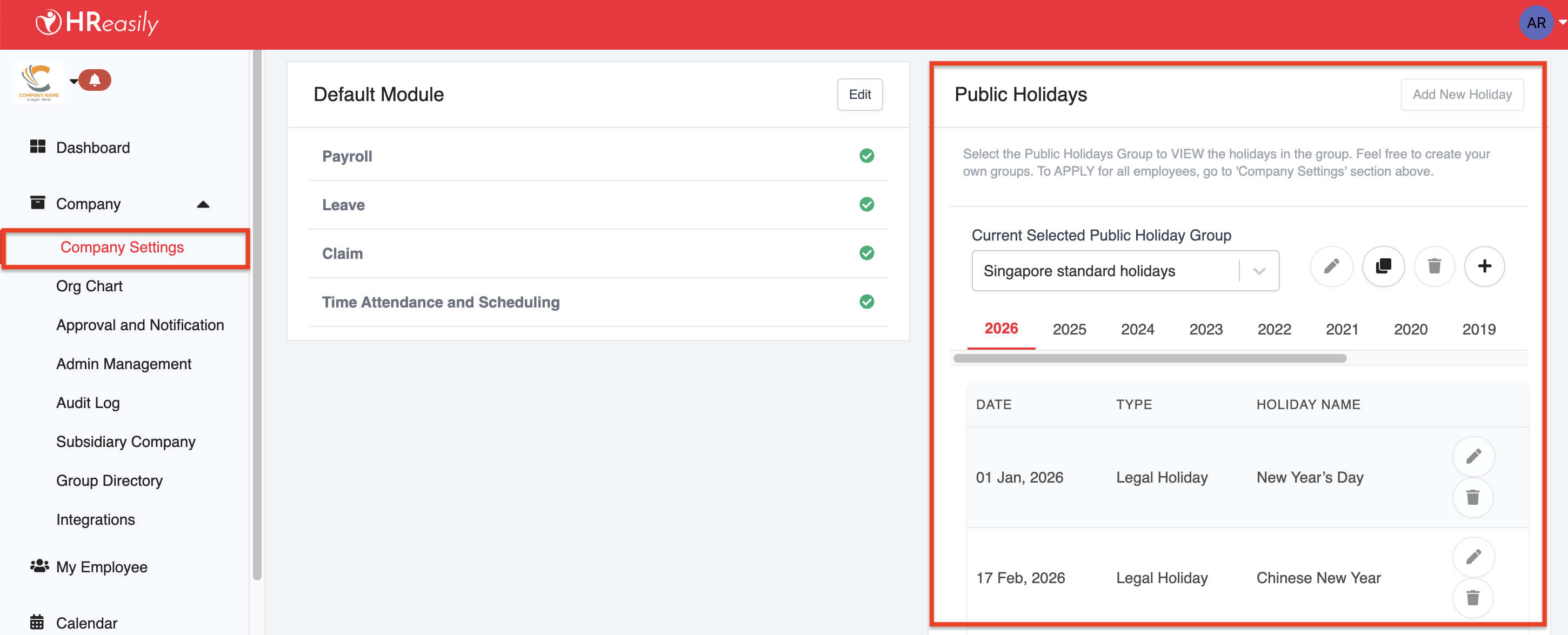Edit the selected public holiday group
The width and height of the screenshot is (1568, 635).
point(1331,266)
